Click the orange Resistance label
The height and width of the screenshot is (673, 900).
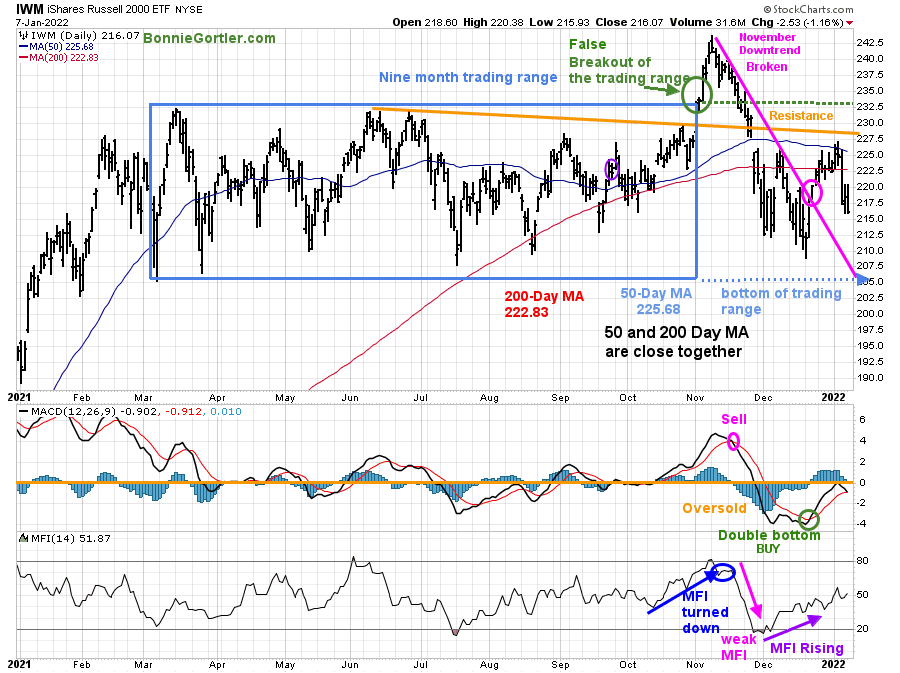[801, 116]
